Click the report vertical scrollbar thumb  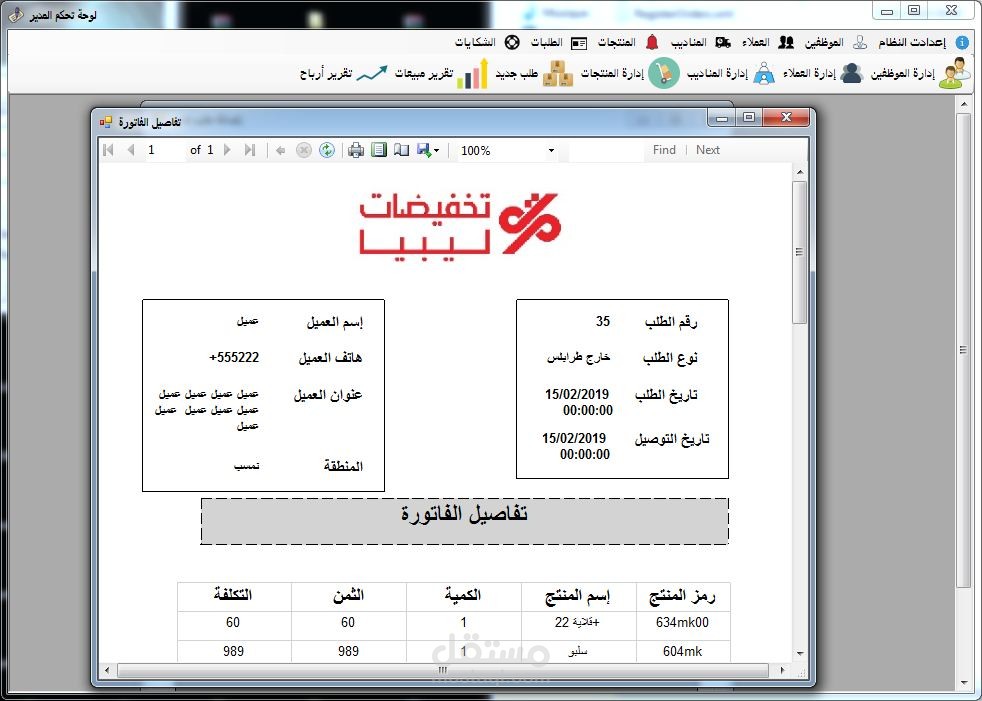(x=800, y=252)
